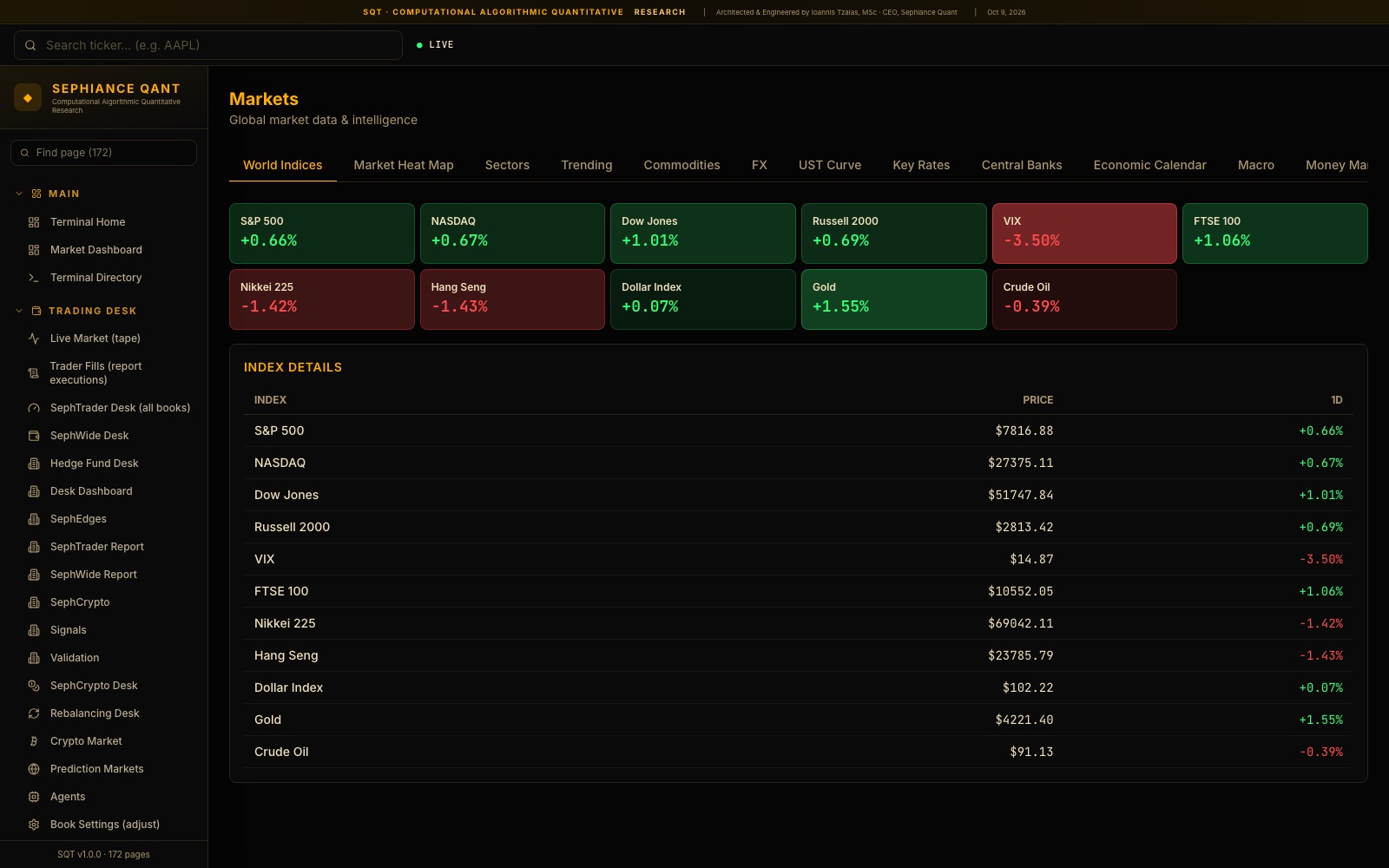Click the Agents sidebar icon
This screenshot has height=868, width=1389.
[x=34, y=797]
